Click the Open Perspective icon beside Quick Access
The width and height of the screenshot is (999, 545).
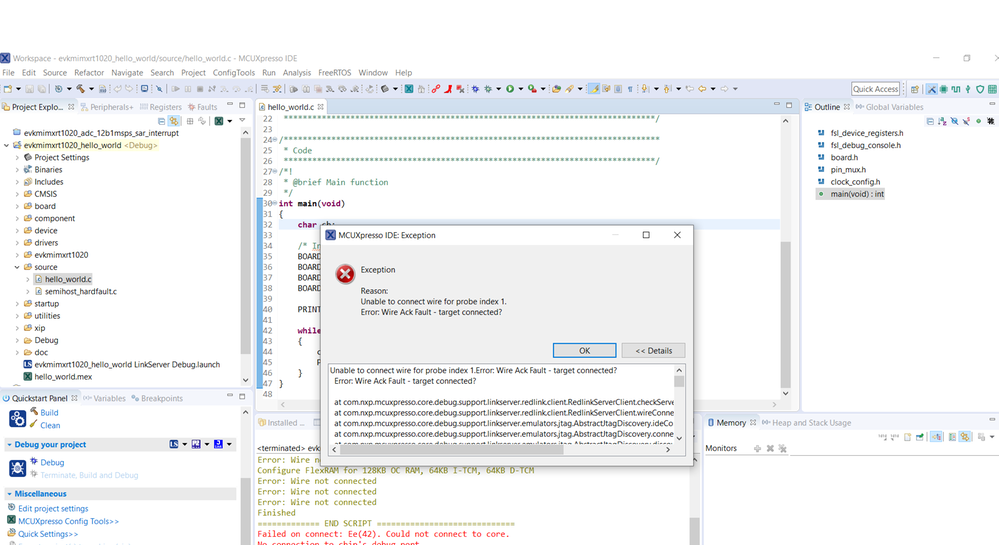[915, 89]
